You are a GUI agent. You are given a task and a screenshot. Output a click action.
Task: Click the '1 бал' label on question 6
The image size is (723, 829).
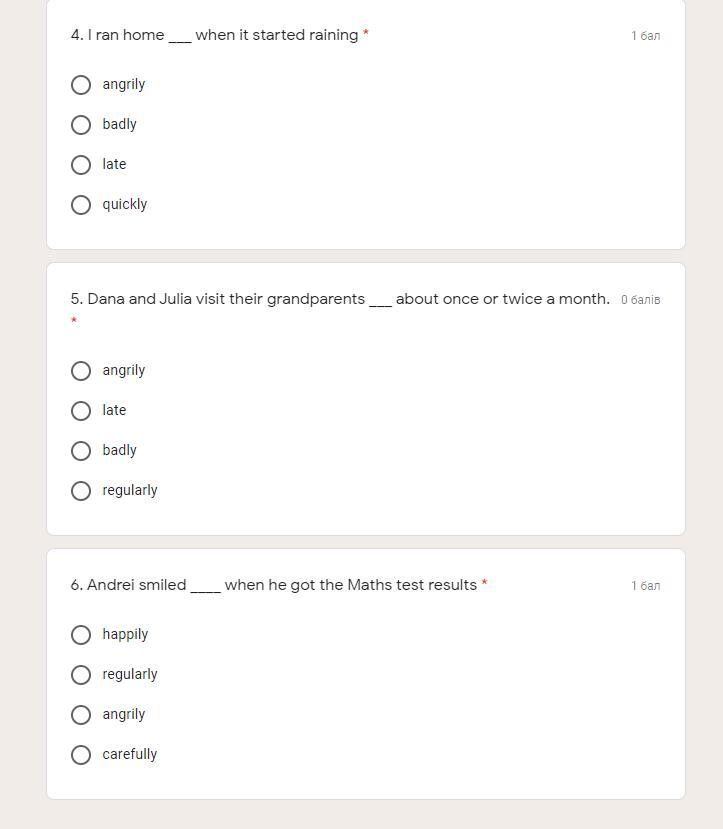click(x=645, y=586)
